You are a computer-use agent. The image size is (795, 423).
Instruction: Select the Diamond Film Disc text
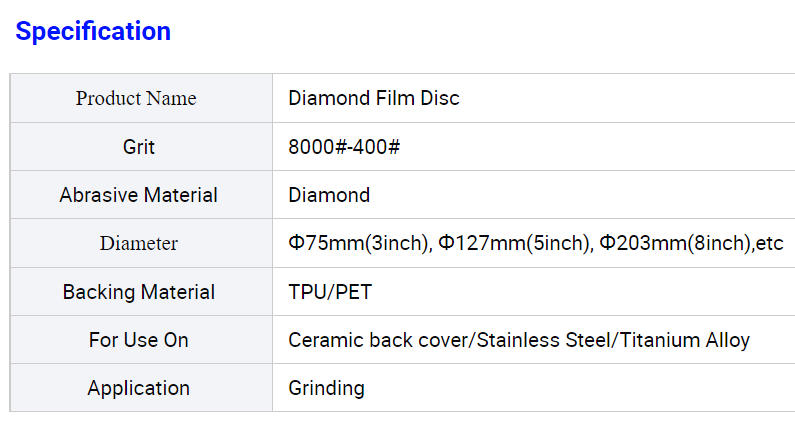coord(373,99)
